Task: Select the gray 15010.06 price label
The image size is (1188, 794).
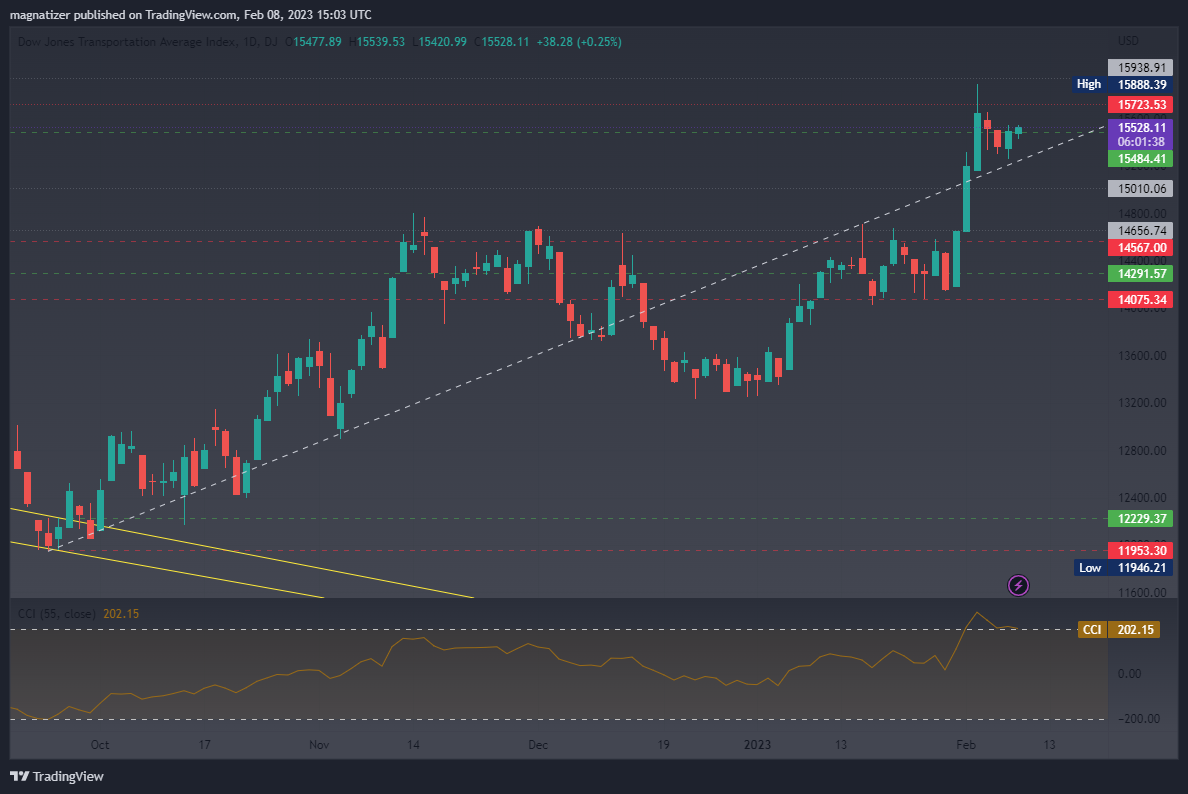Action: point(1140,188)
